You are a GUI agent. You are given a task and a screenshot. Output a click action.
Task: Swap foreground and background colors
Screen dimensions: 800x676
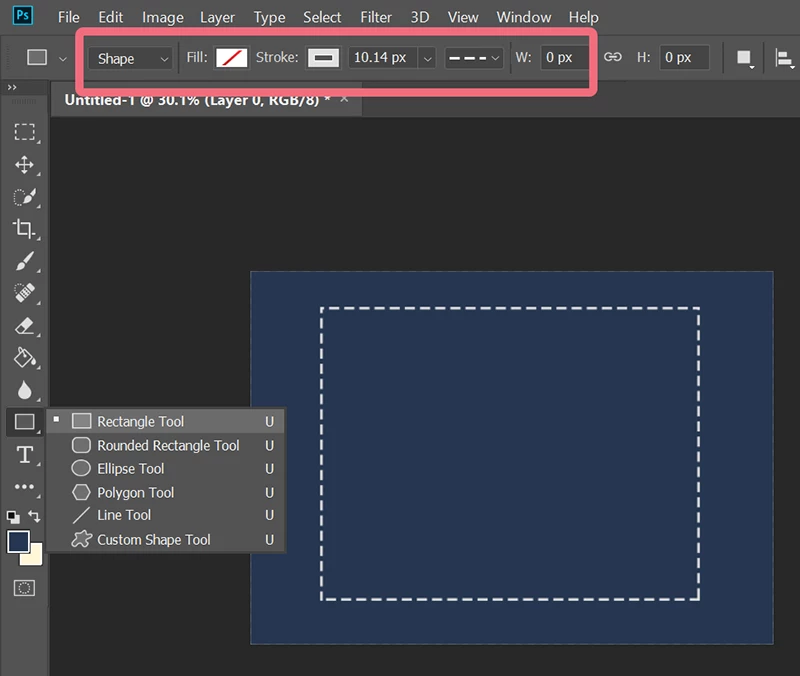click(x=34, y=516)
